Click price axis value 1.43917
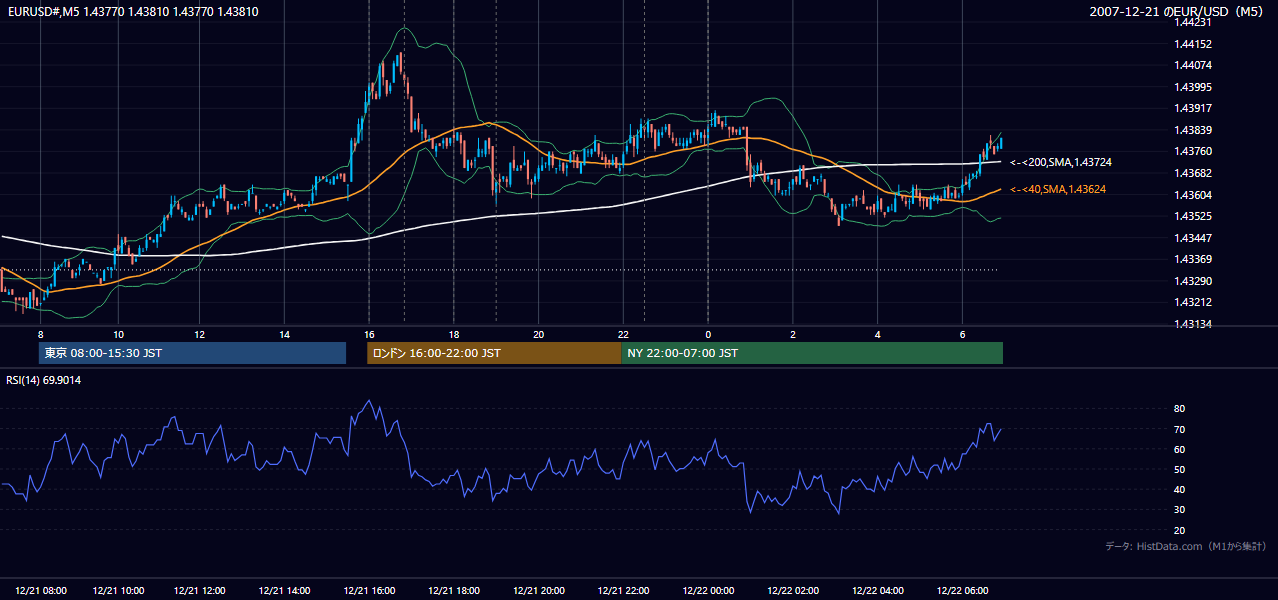 click(1193, 108)
